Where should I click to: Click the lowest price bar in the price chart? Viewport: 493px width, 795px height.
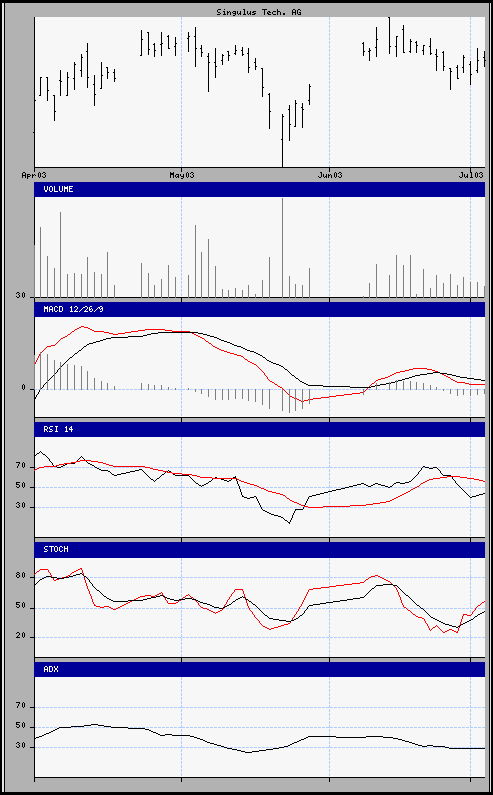pyautogui.click(x=282, y=140)
